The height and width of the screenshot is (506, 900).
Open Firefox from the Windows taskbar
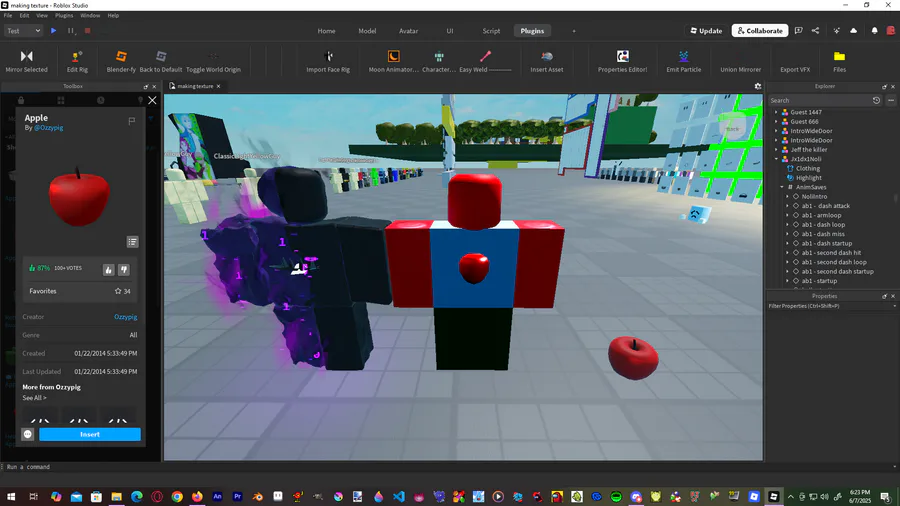(197, 497)
